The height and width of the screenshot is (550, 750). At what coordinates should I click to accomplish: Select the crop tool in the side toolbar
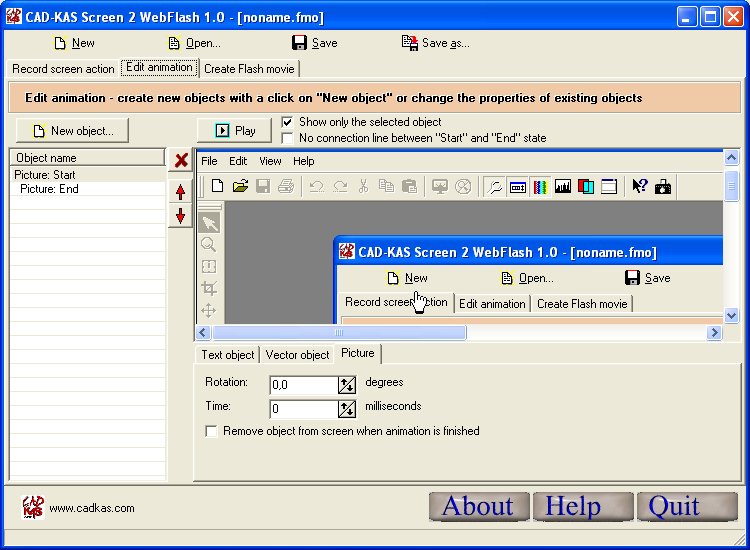point(209,288)
